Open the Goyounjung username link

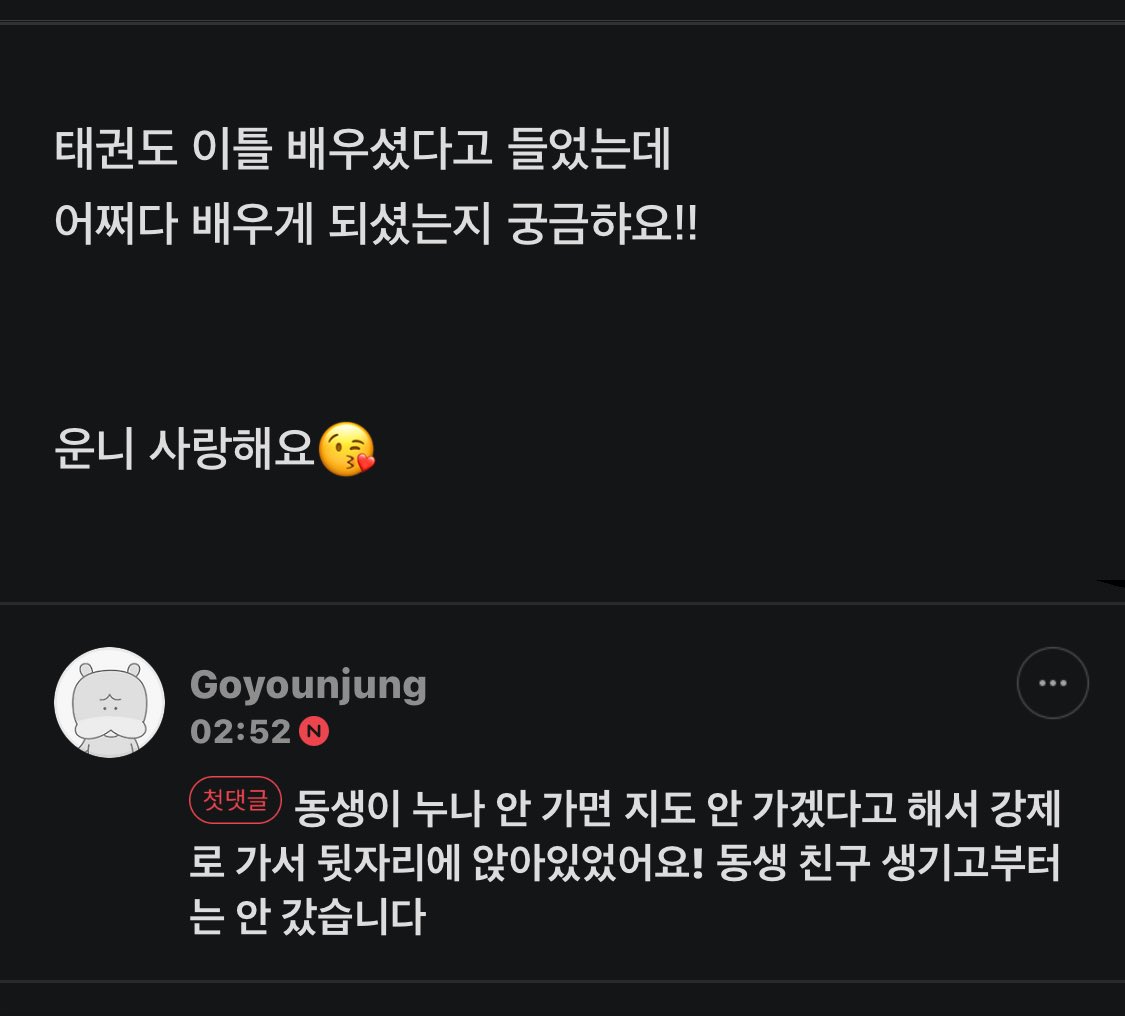pyautogui.click(x=309, y=685)
